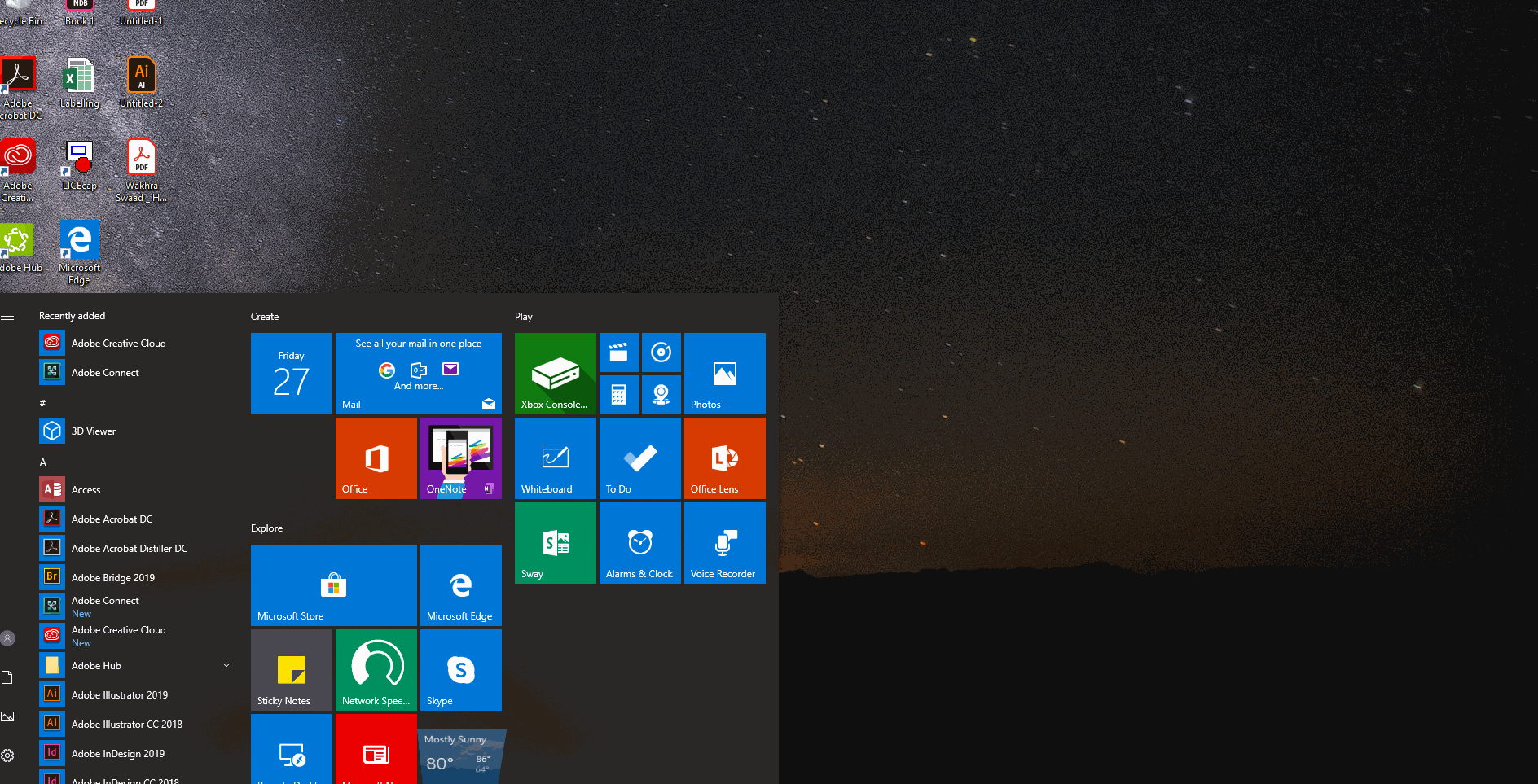Select the Microsoft Edge desktop shortcut
The height and width of the screenshot is (784, 1538).
79,252
